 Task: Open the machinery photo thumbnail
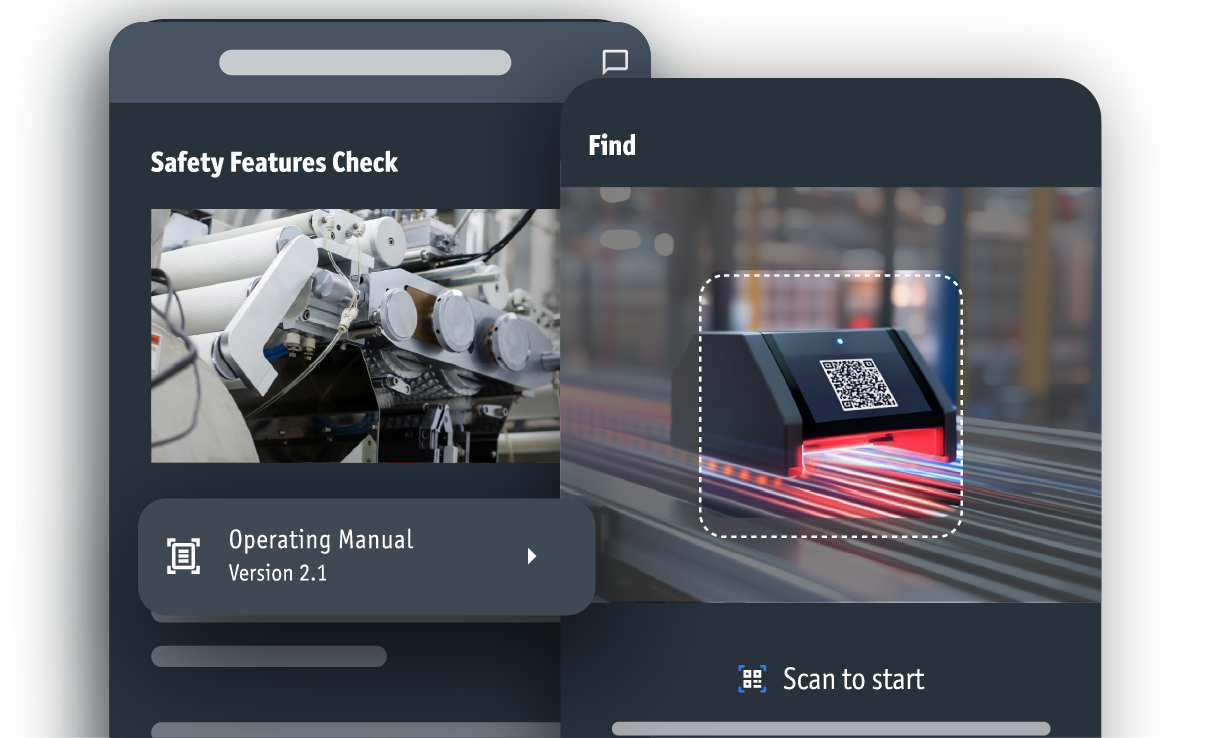355,336
